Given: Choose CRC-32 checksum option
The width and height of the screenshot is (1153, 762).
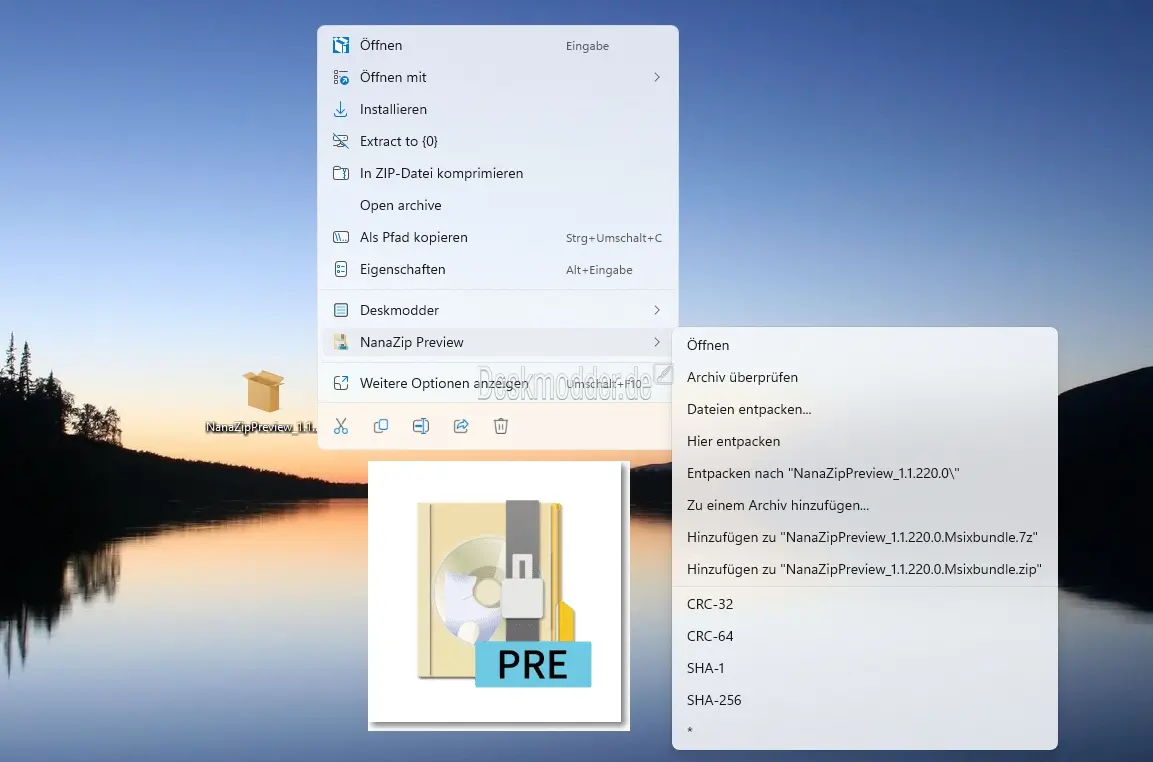Looking at the screenshot, I should coord(710,604).
